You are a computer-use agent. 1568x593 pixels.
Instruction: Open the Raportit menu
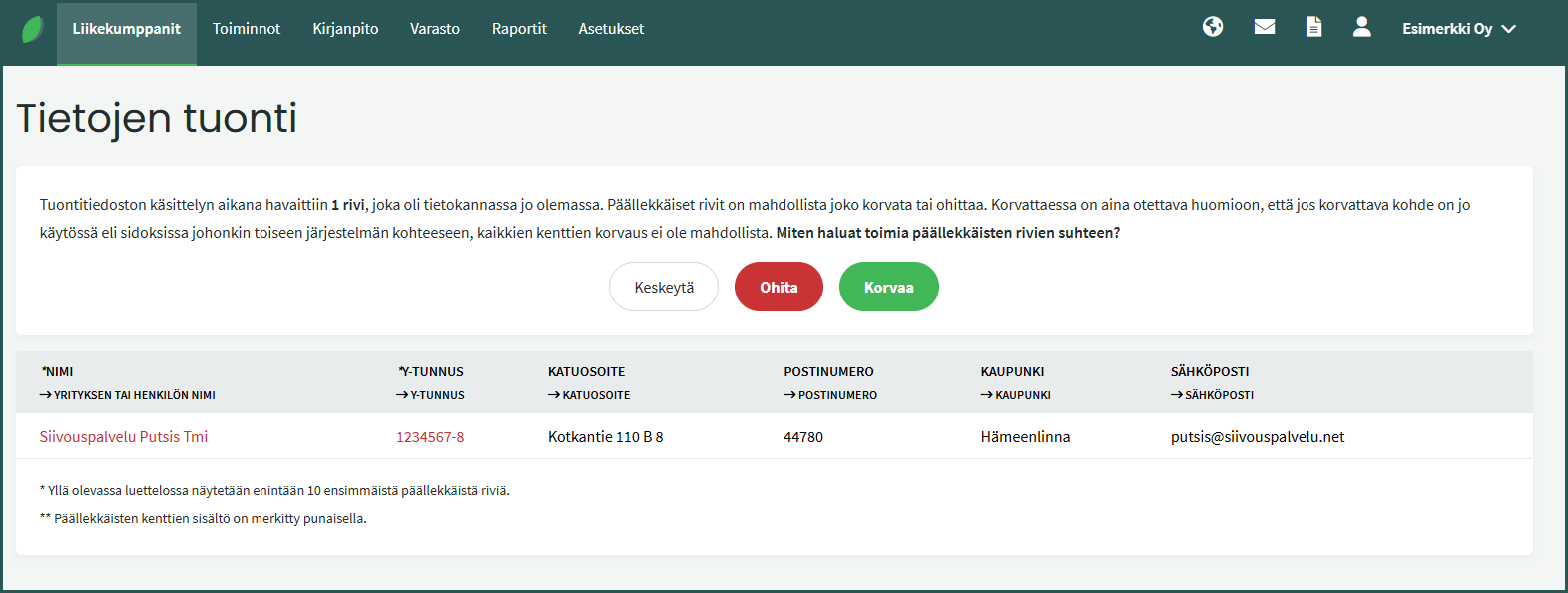pos(519,29)
